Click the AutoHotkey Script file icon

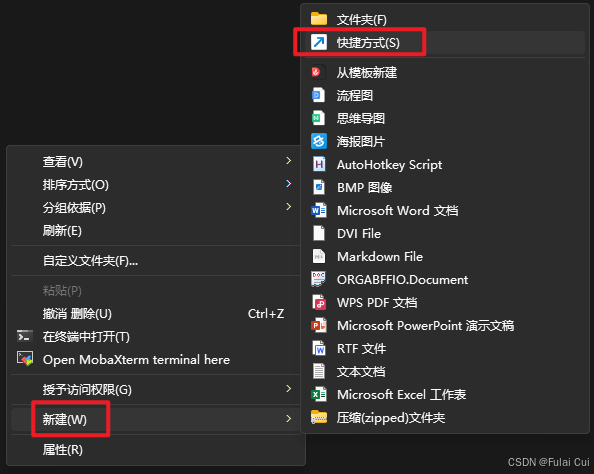click(319, 164)
